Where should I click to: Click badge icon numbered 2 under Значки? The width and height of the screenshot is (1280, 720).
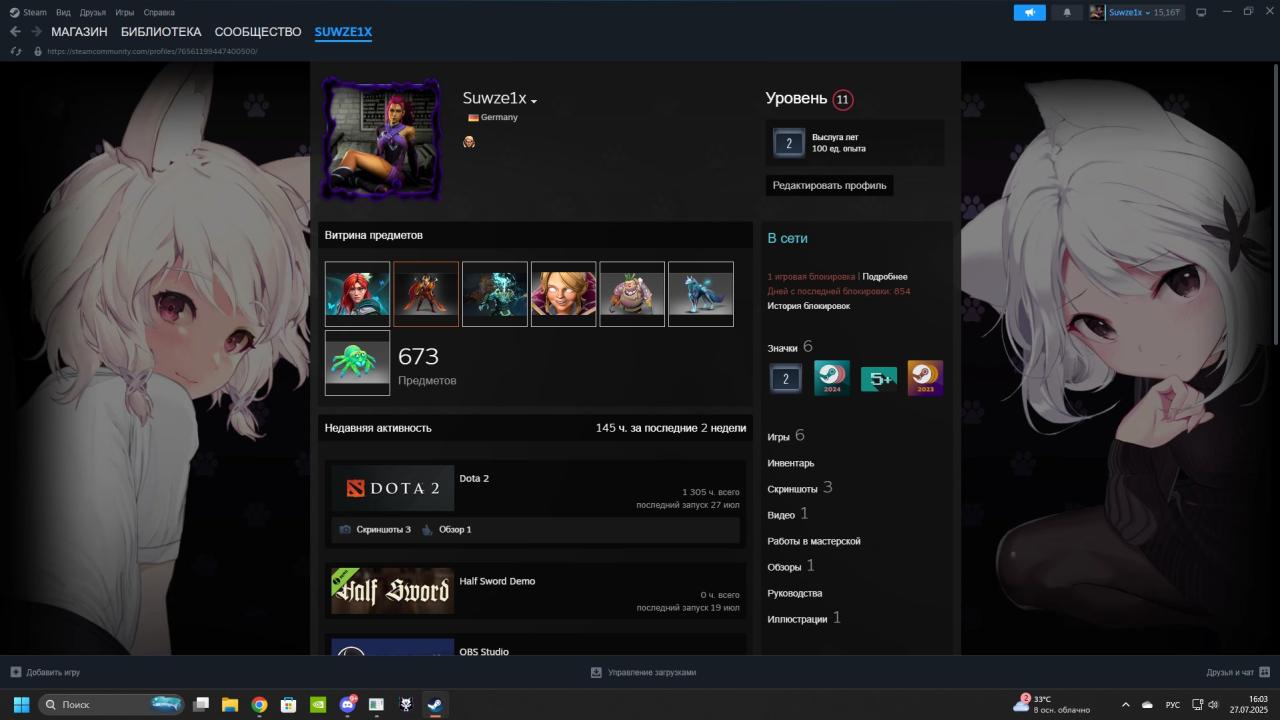(x=786, y=379)
